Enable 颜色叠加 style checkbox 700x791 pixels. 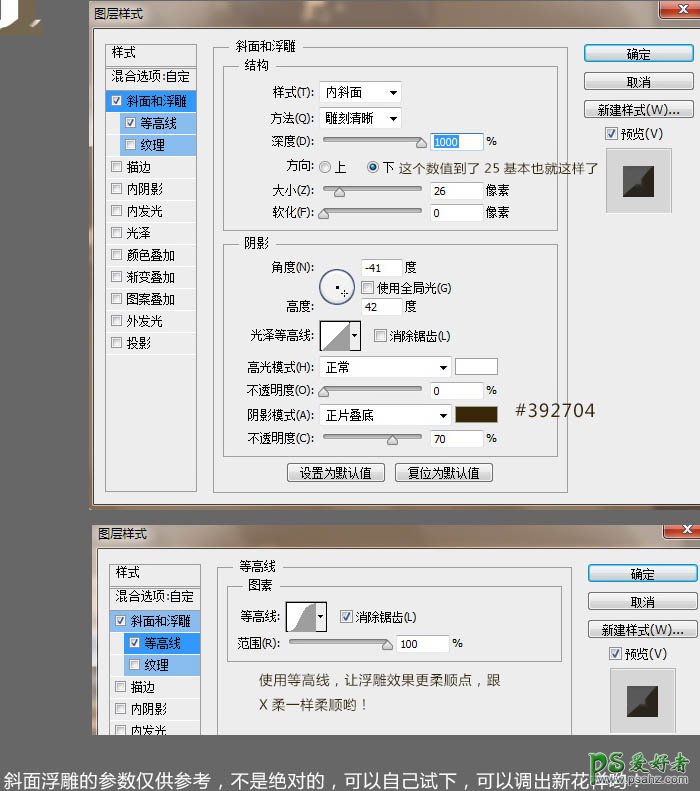(116, 255)
